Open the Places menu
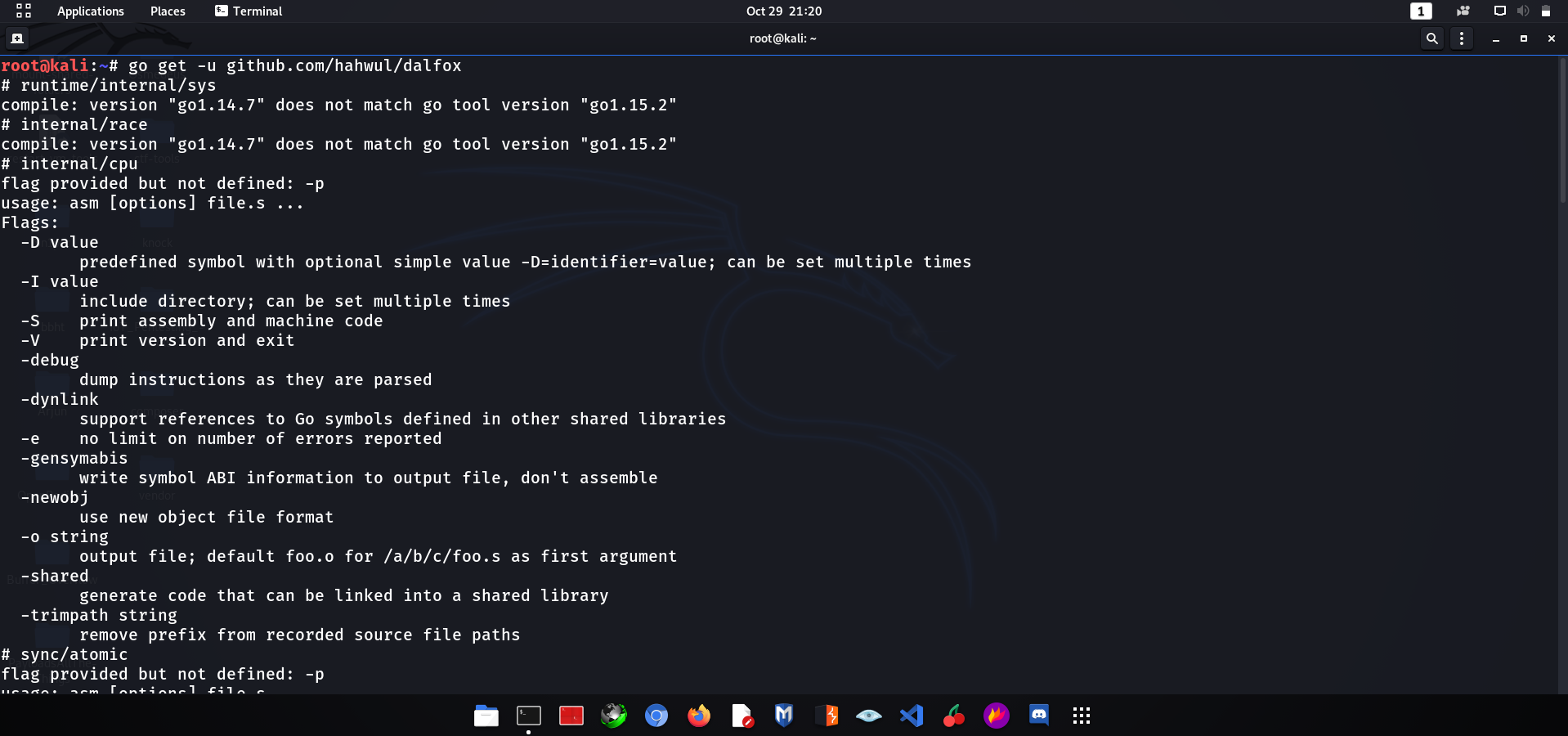1568x736 pixels. (167, 11)
